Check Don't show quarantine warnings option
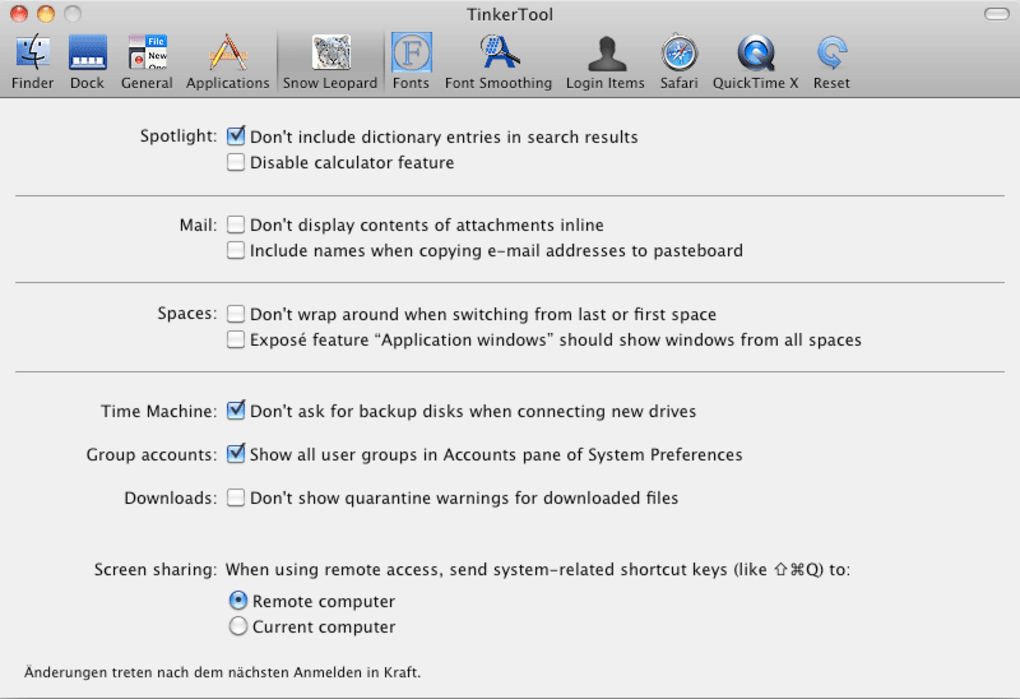Viewport: 1020px width, 699px height. [235, 497]
